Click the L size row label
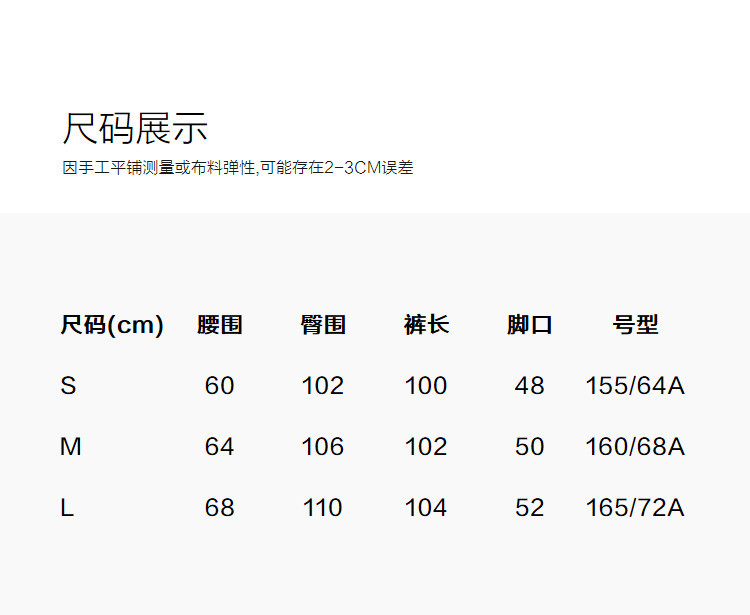 (67, 508)
